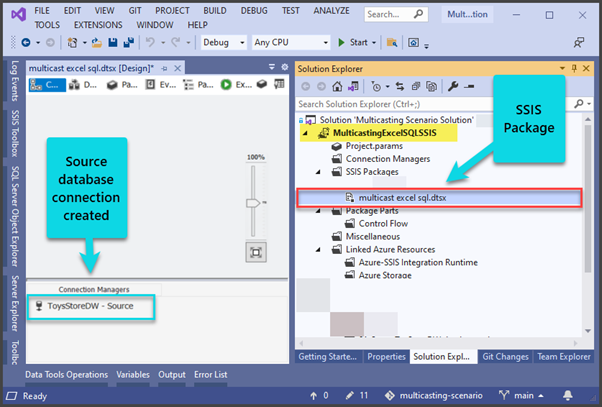The width and height of the screenshot is (602, 407).
Task: Open the FILE menu
Action: point(42,11)
